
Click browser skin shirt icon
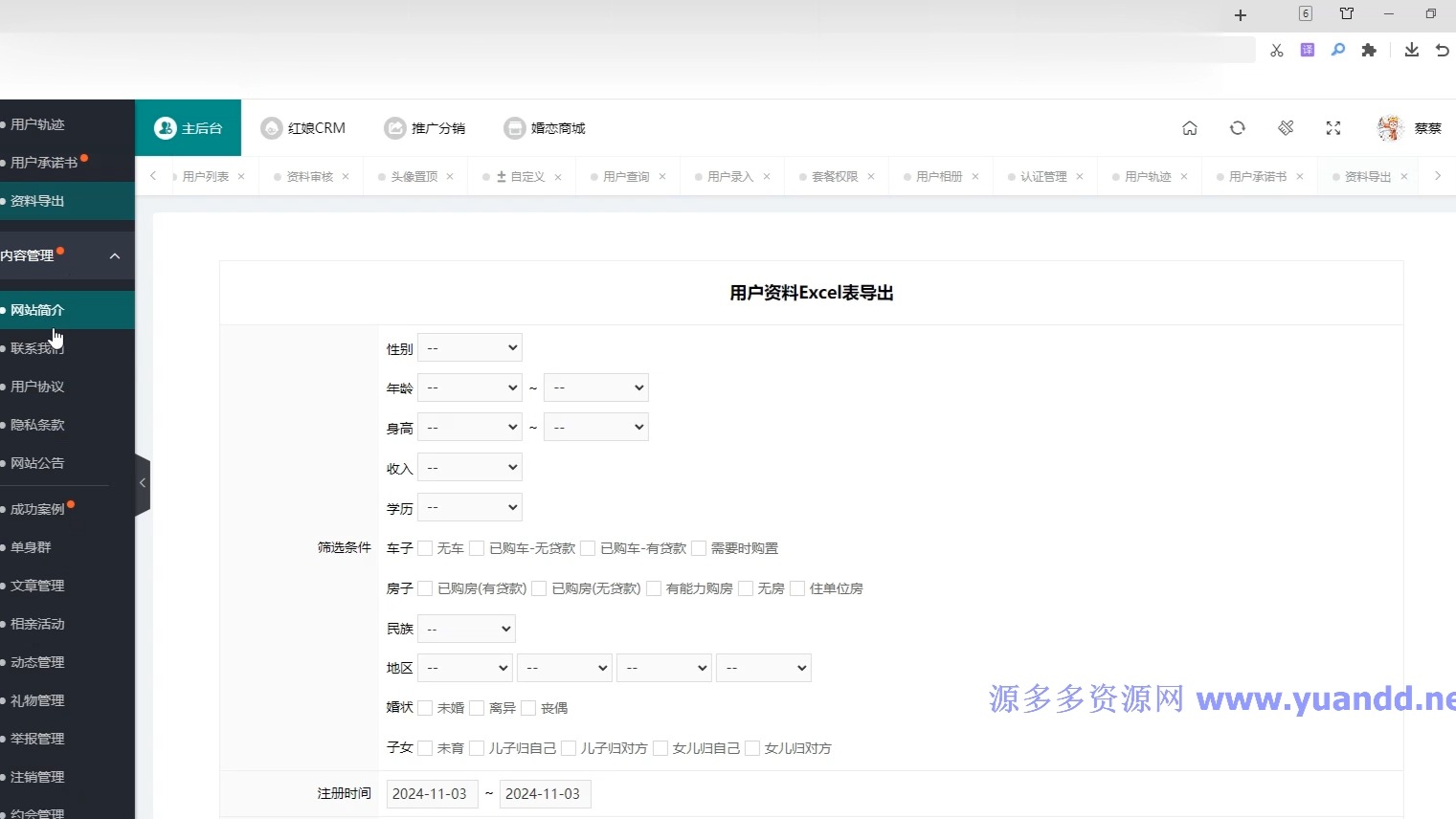1347,13
